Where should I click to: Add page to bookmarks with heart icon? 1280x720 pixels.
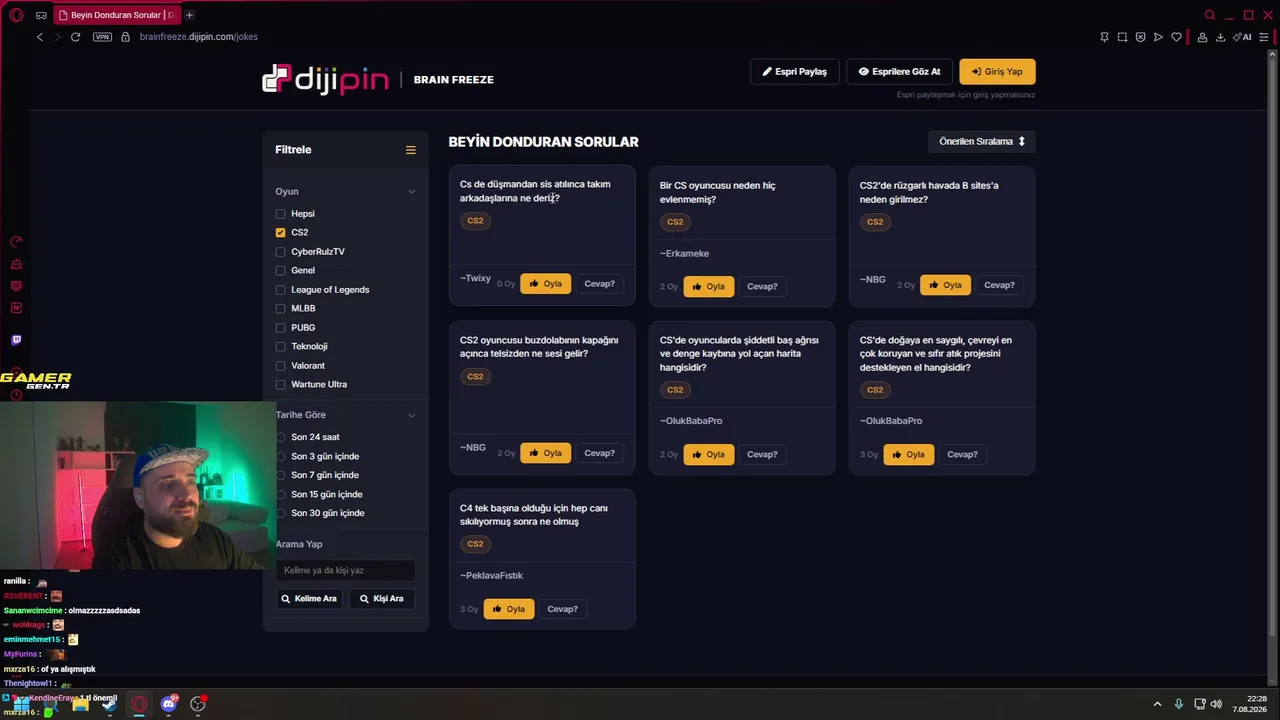1176,37
